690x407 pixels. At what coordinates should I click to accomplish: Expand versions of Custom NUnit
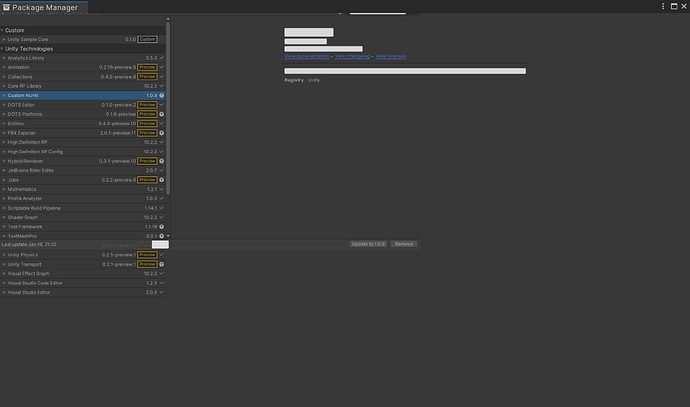4,95
